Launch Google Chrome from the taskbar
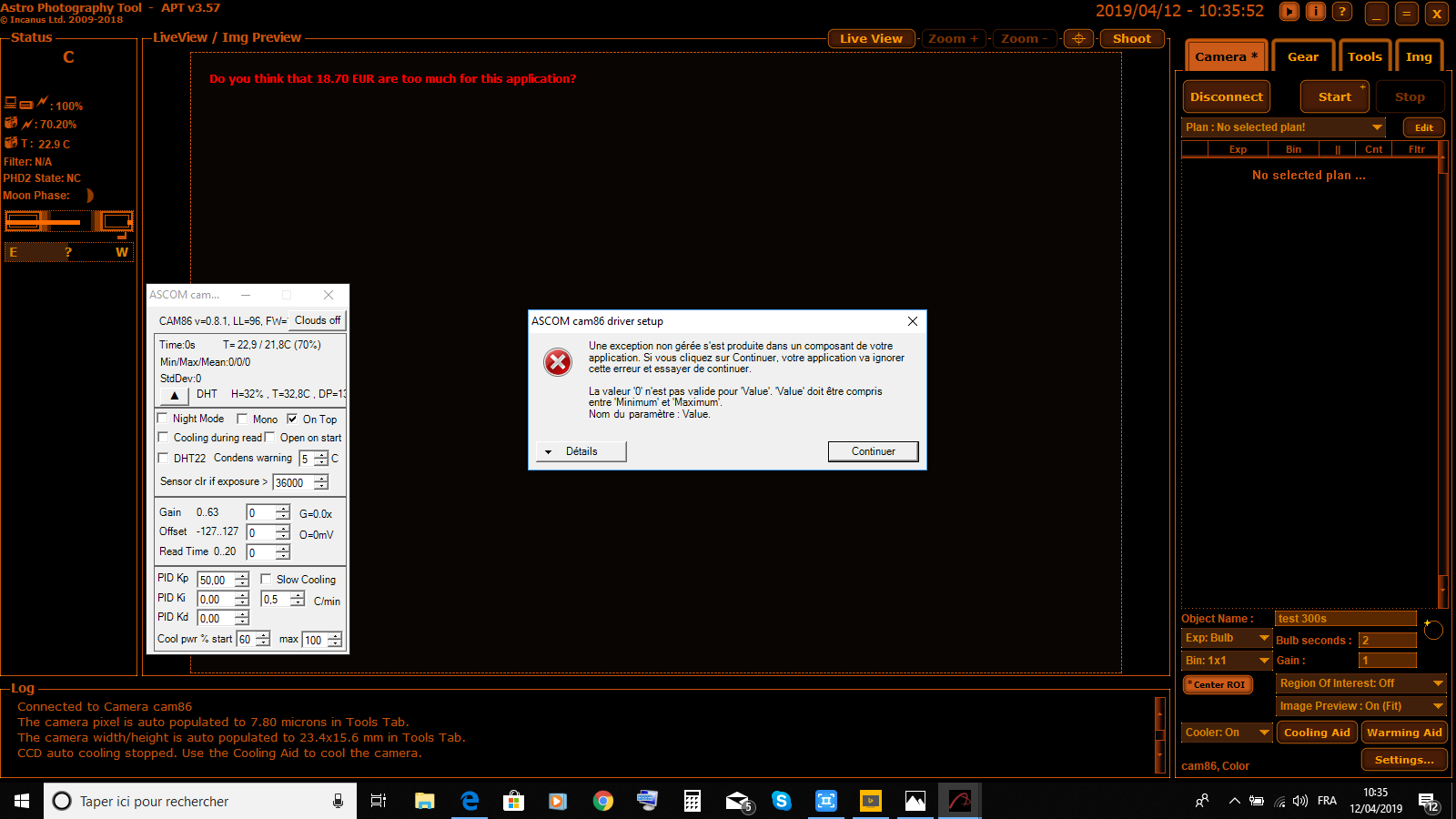 603,801
